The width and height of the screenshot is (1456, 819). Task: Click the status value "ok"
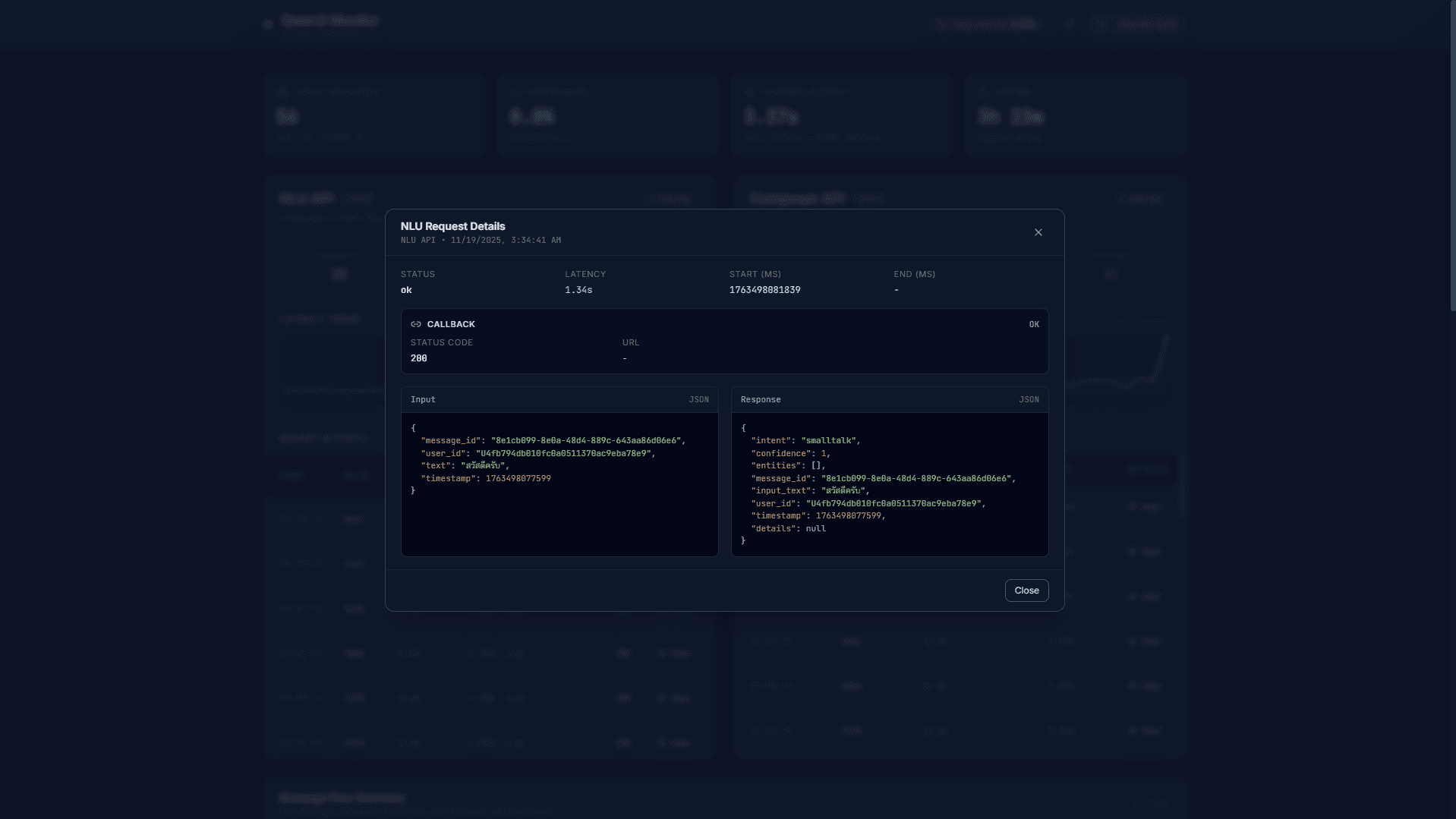coord(406,290)
